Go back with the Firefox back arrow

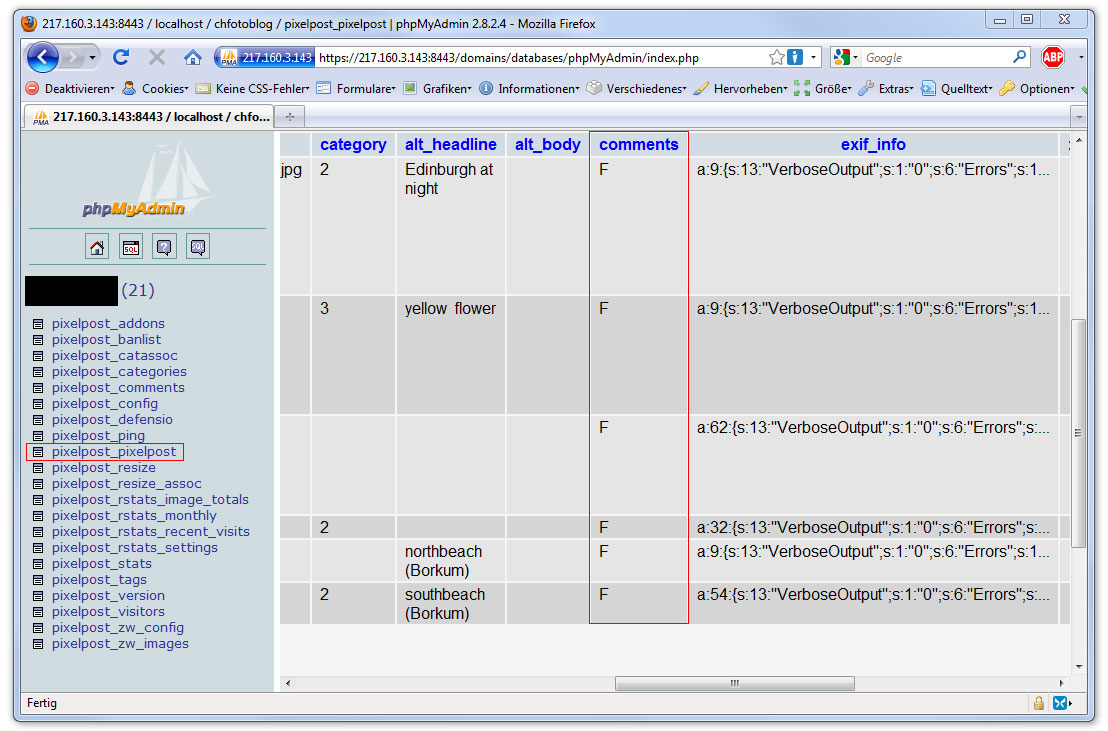[x=42, y=57]
